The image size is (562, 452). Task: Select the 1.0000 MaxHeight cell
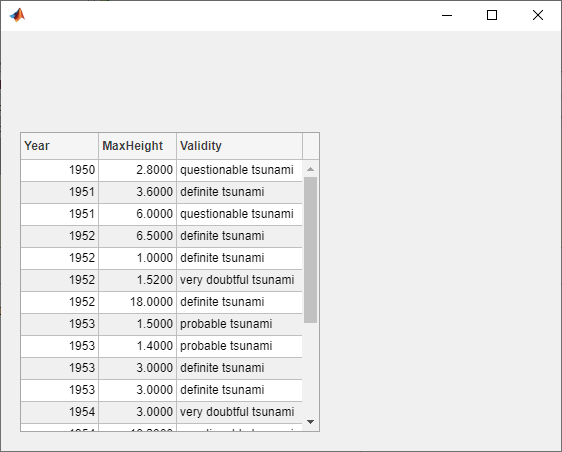(138, 258)
